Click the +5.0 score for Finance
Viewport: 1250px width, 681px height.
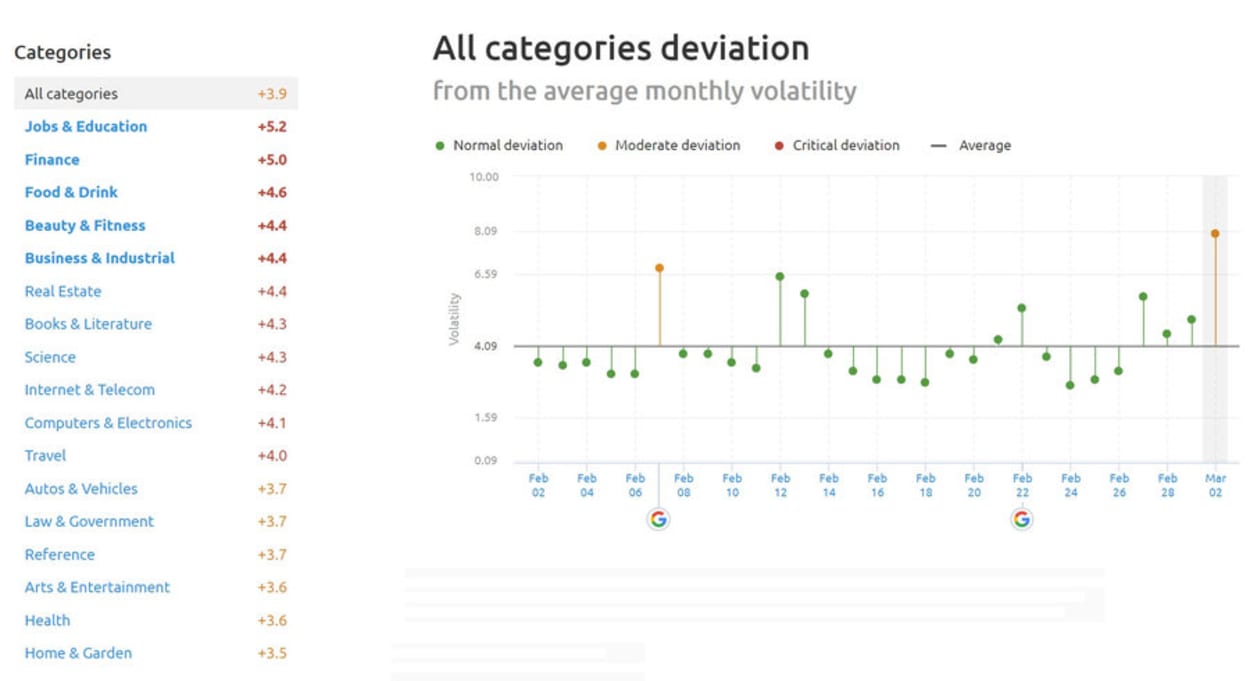[x=271, y=160]
